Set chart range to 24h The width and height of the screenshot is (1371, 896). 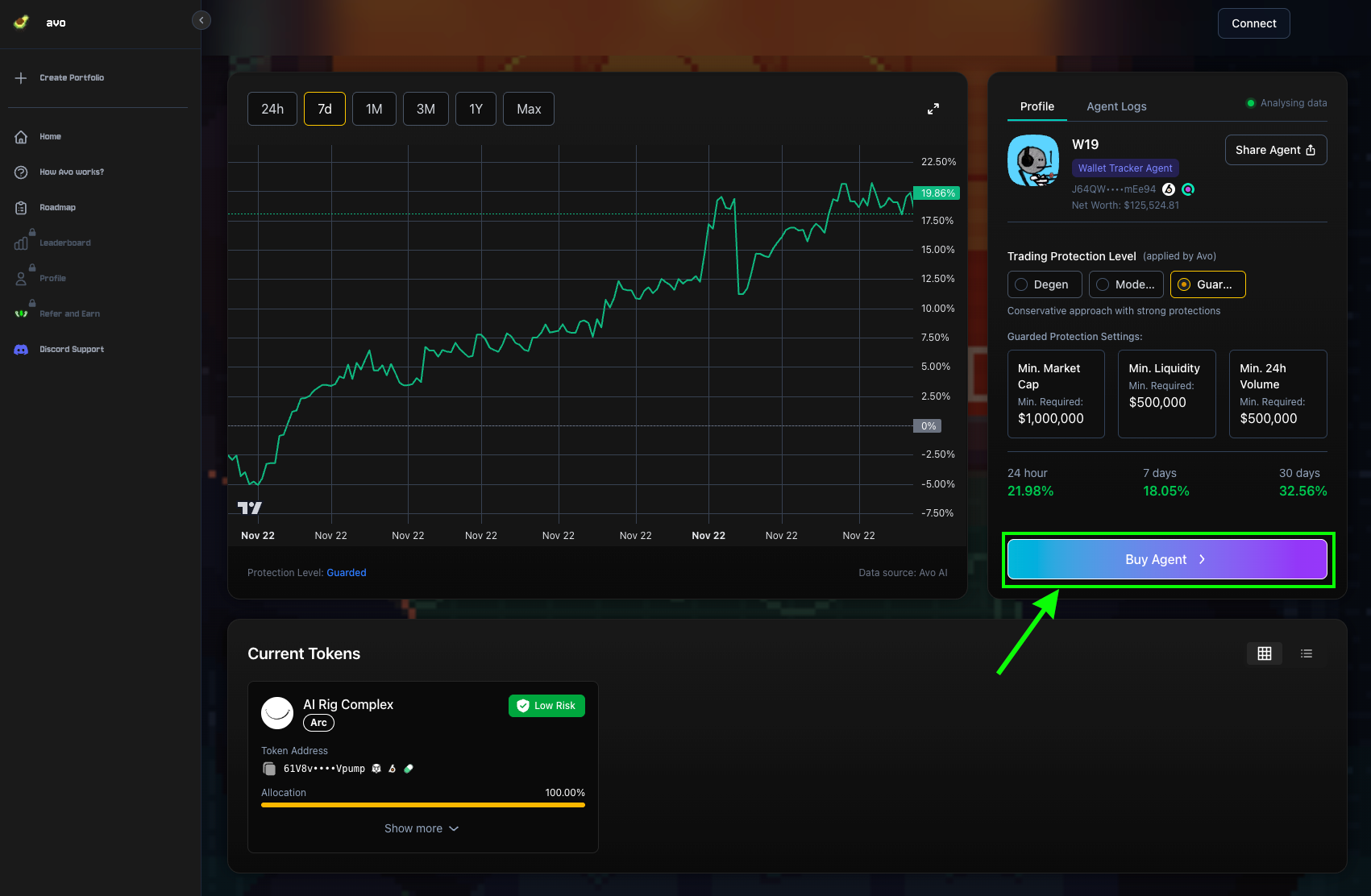[272, 109]
